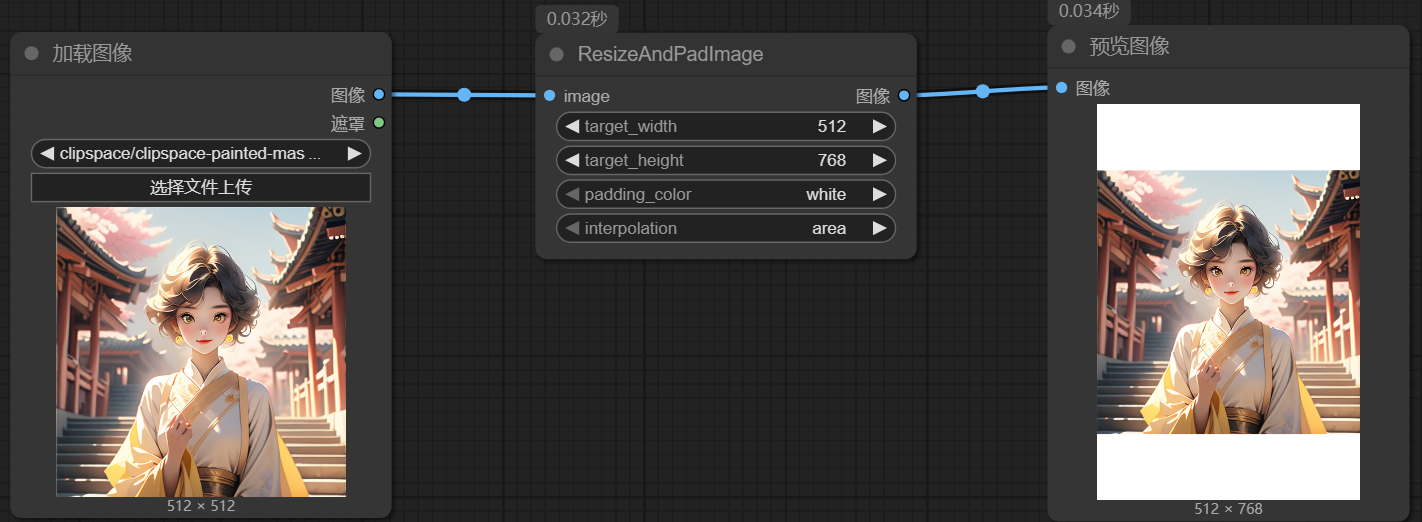The width and height of the screenshot is (1422, 522).
Task: Decrease target_width with the left arrow
Action: (x=572, y=126)
